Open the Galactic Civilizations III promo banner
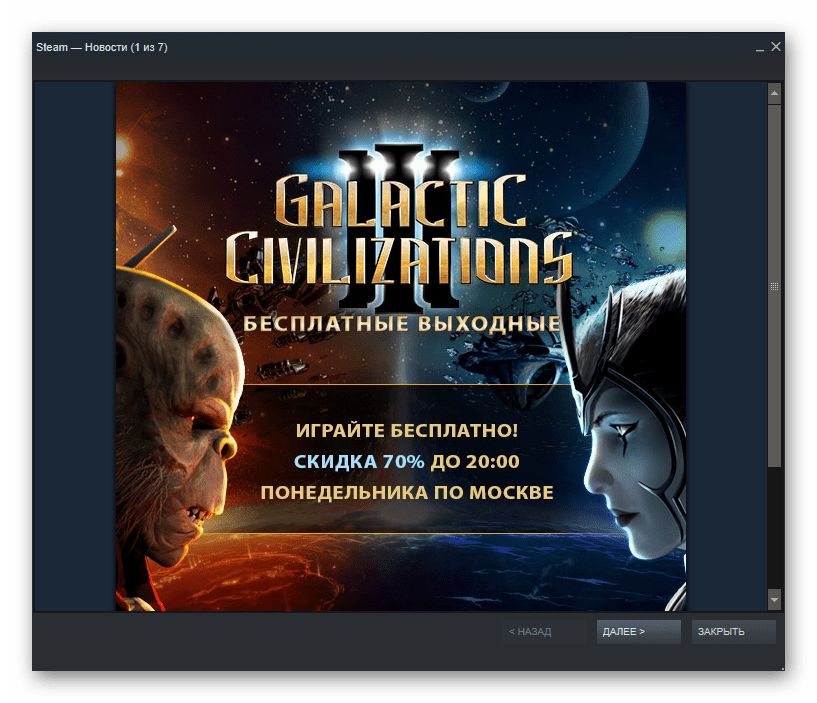This screenshot has width=817, height=703. [401, 346]
